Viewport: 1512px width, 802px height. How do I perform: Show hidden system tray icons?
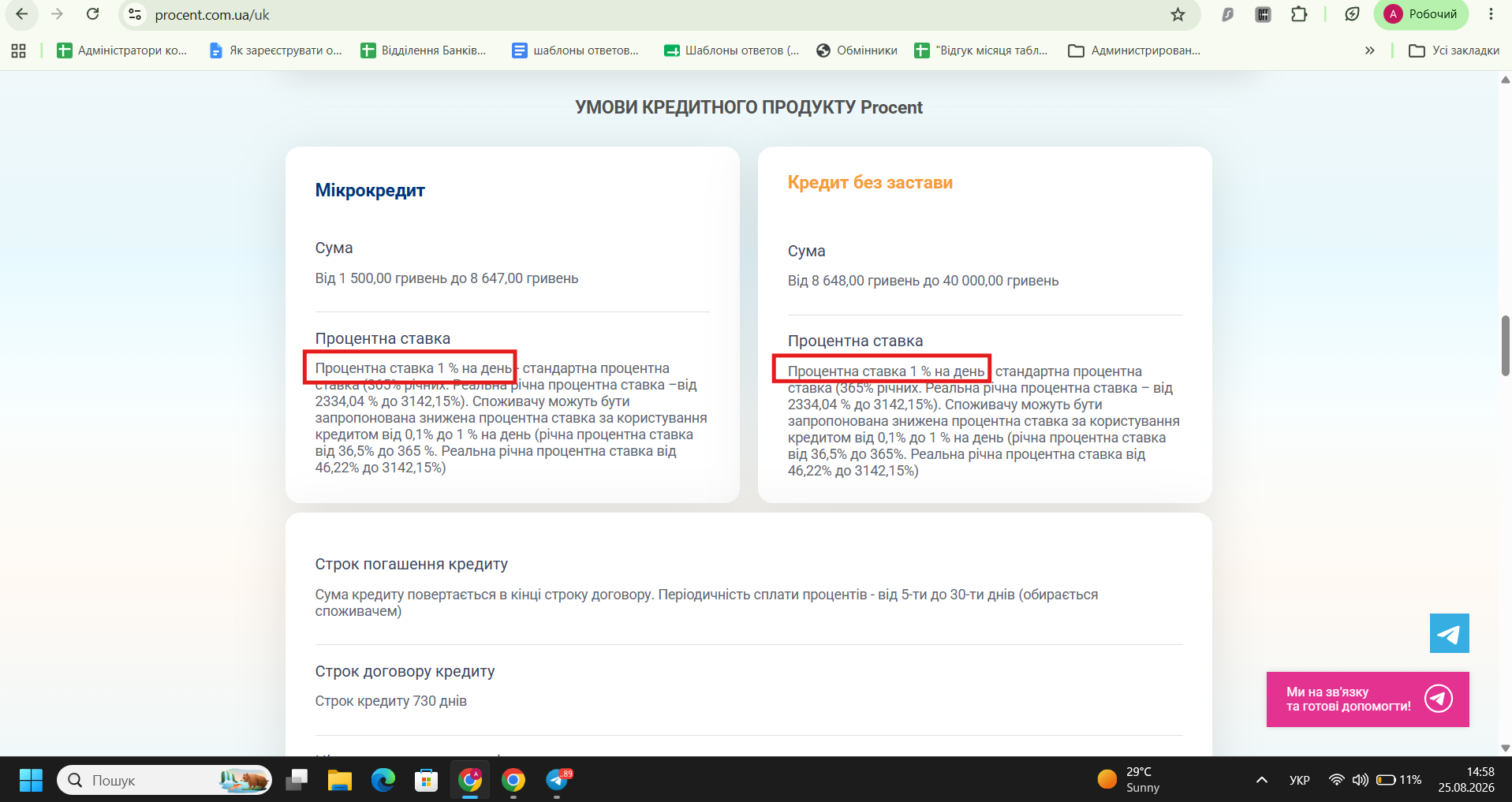coord(1262,780)
